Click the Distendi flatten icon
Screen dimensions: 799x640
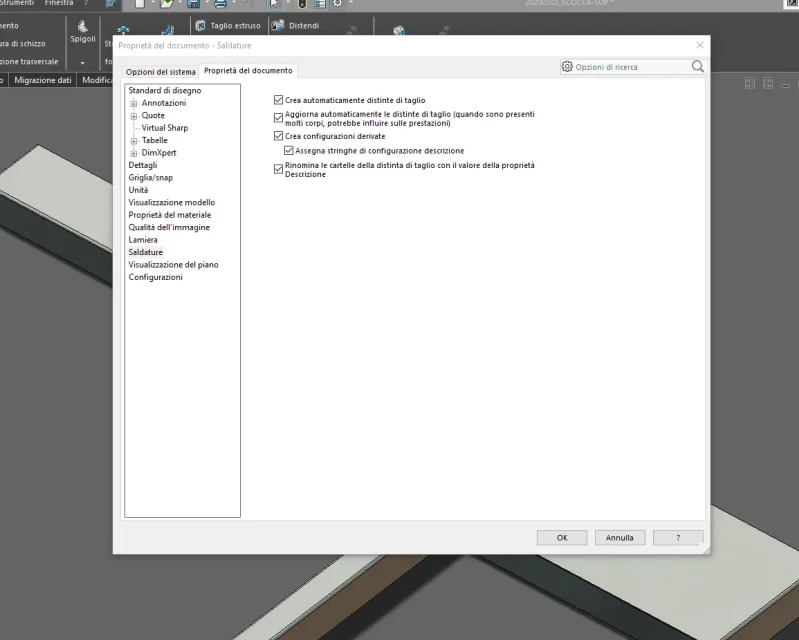click(278, 25)
